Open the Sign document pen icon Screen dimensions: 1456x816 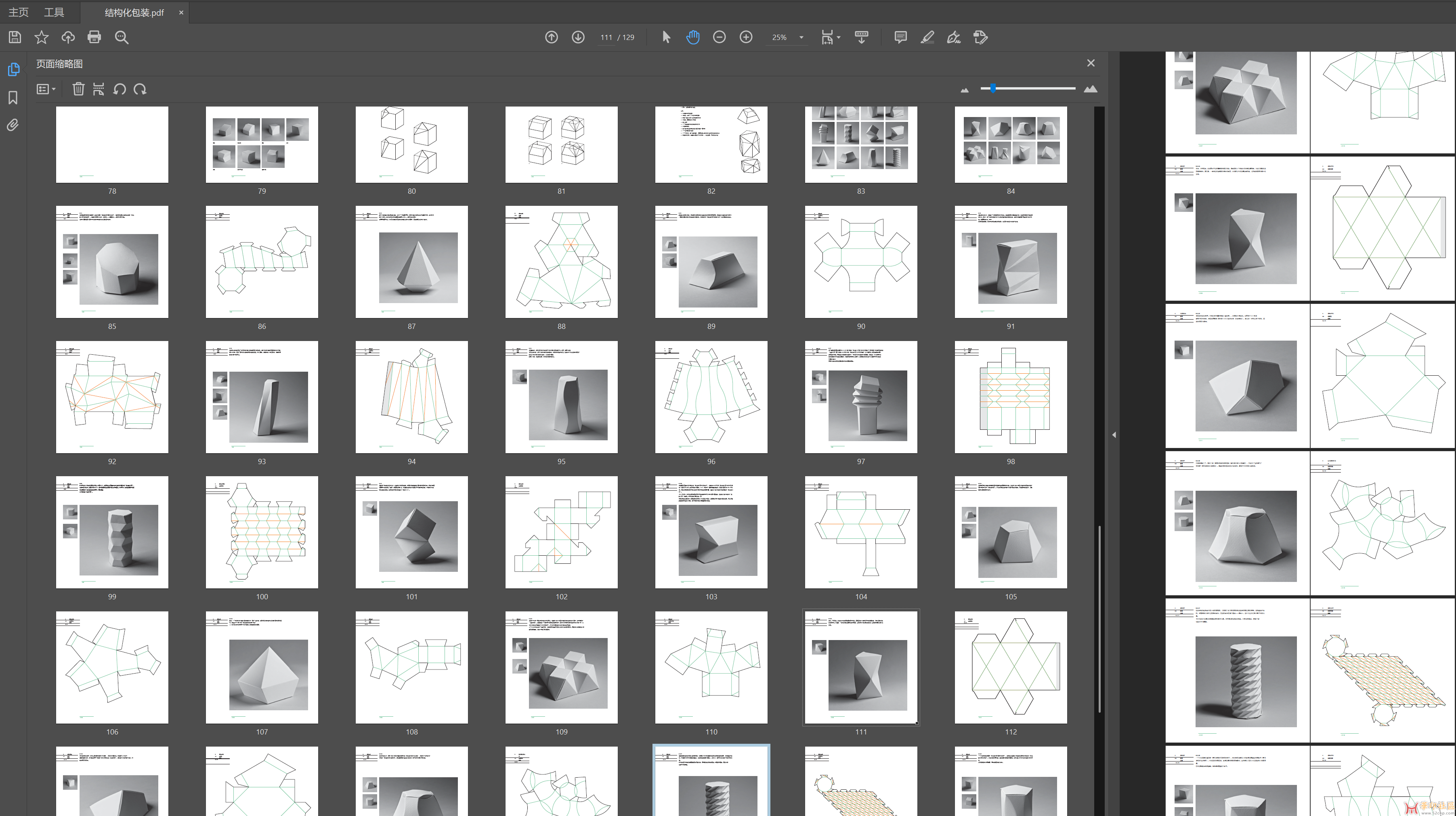(954, 37)
